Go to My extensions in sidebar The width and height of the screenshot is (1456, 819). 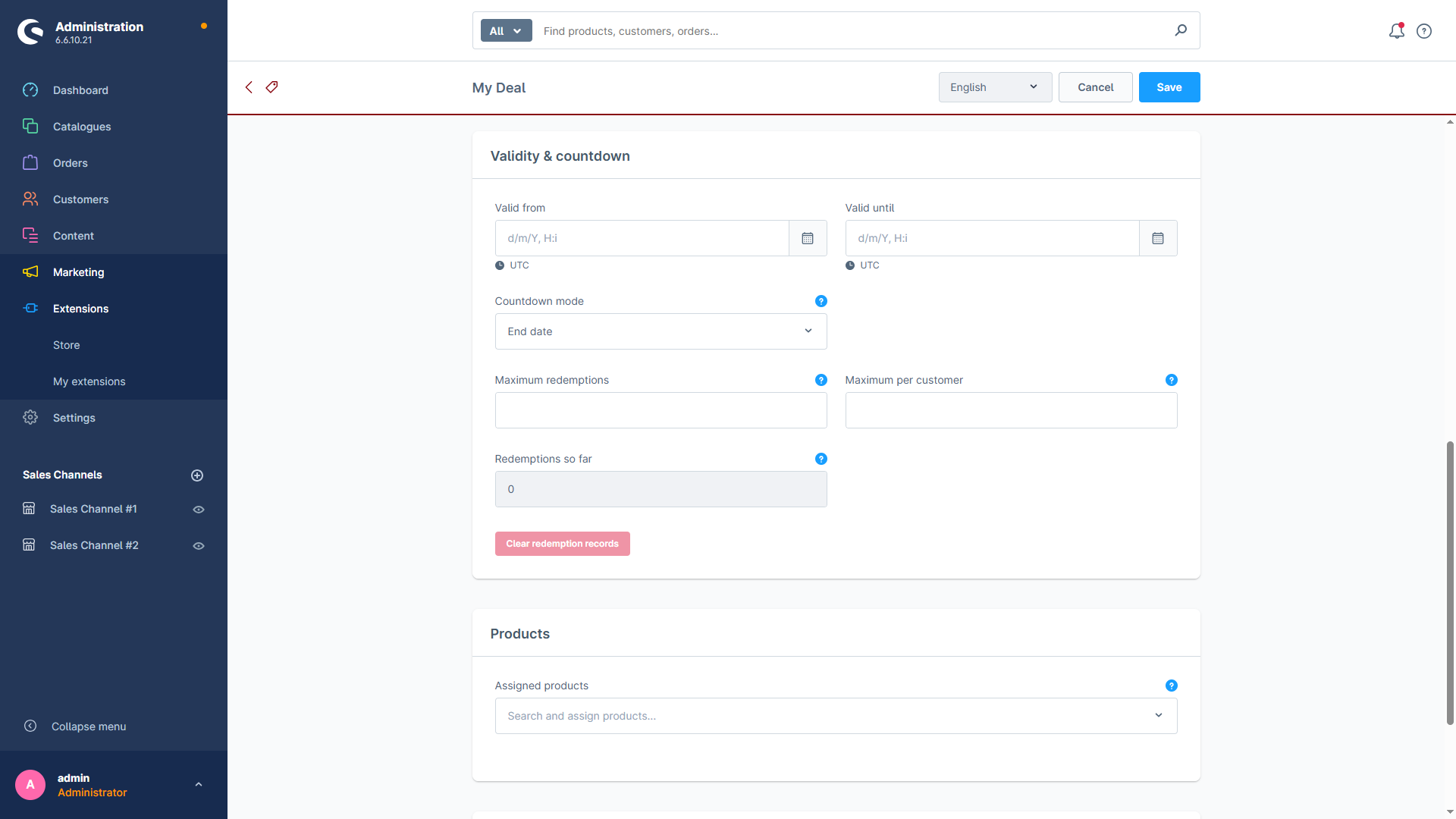(x=89, y=381)
